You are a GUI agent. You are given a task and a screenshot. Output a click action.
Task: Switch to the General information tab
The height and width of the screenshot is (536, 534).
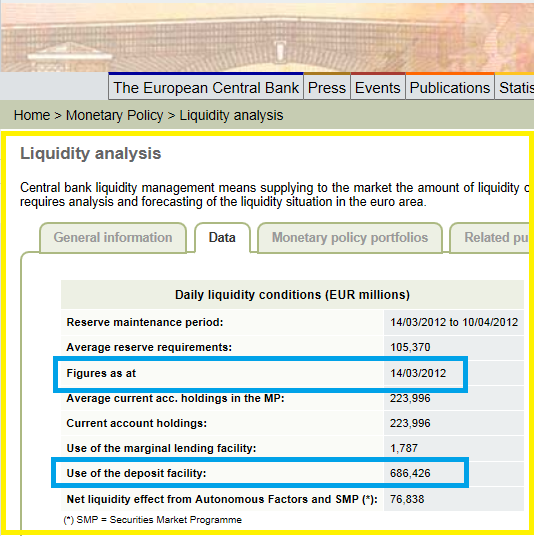[113, 238]
